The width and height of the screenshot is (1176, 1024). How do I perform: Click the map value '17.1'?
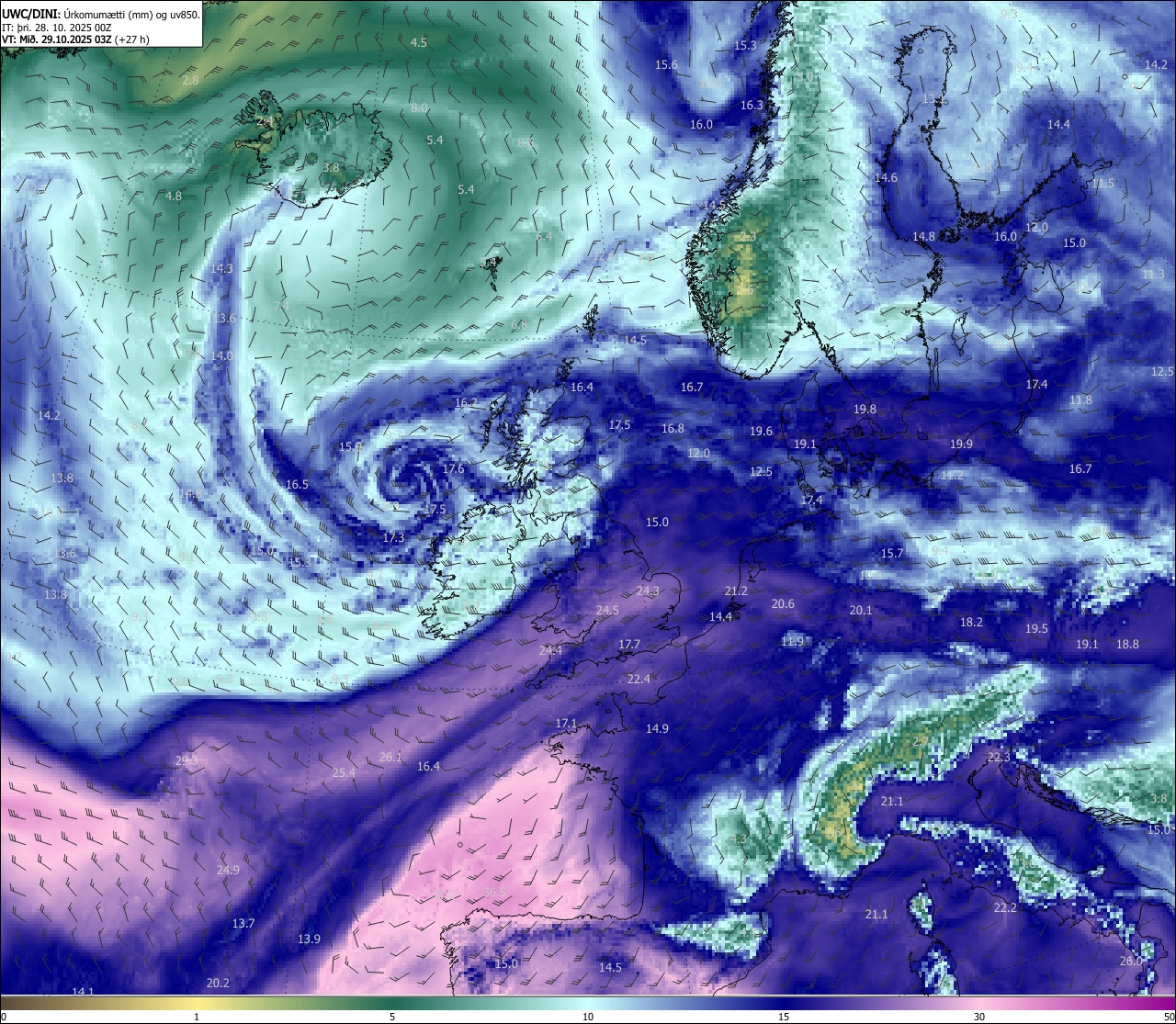pos(566,724)
